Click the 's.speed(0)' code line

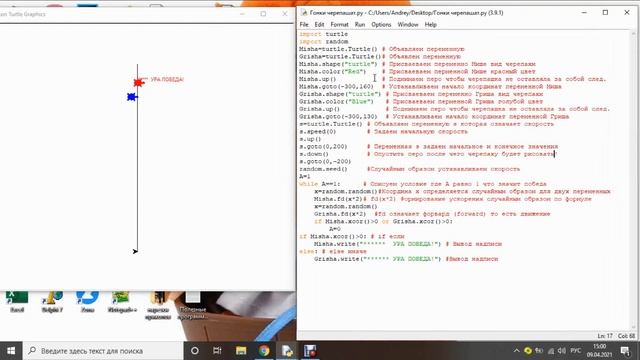coord(317,131)
